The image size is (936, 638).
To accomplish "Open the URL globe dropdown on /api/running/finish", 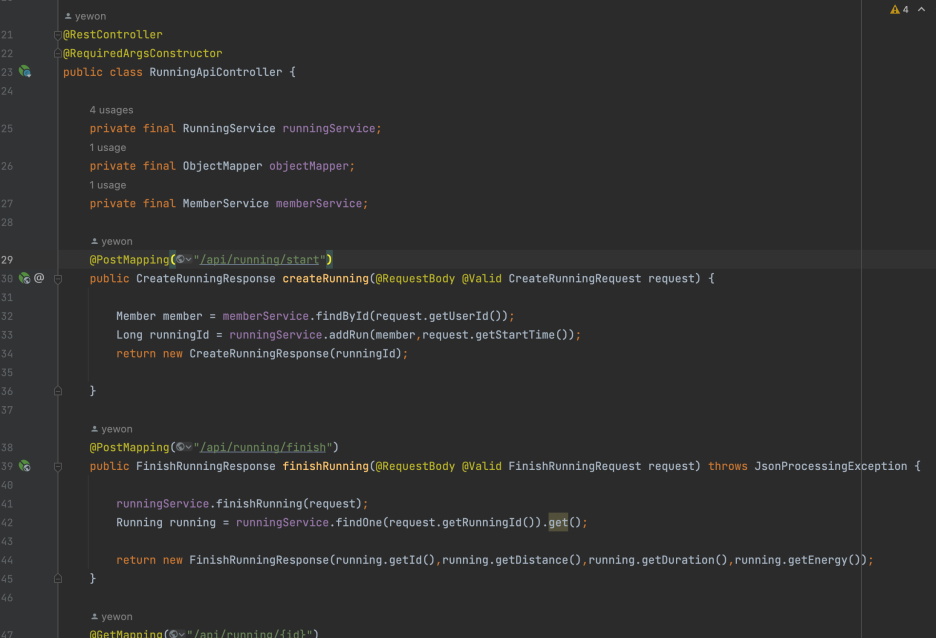I will [183, 447].
